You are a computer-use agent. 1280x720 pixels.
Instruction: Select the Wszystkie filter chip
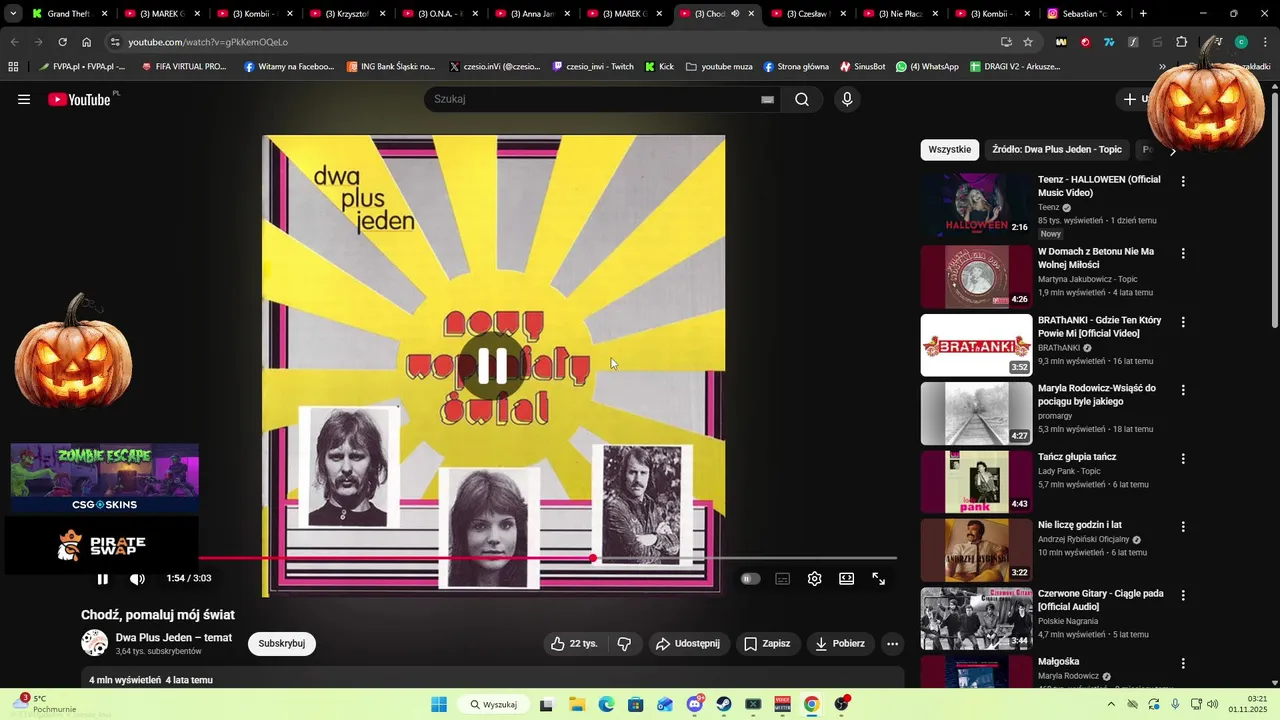pos(949,150)
